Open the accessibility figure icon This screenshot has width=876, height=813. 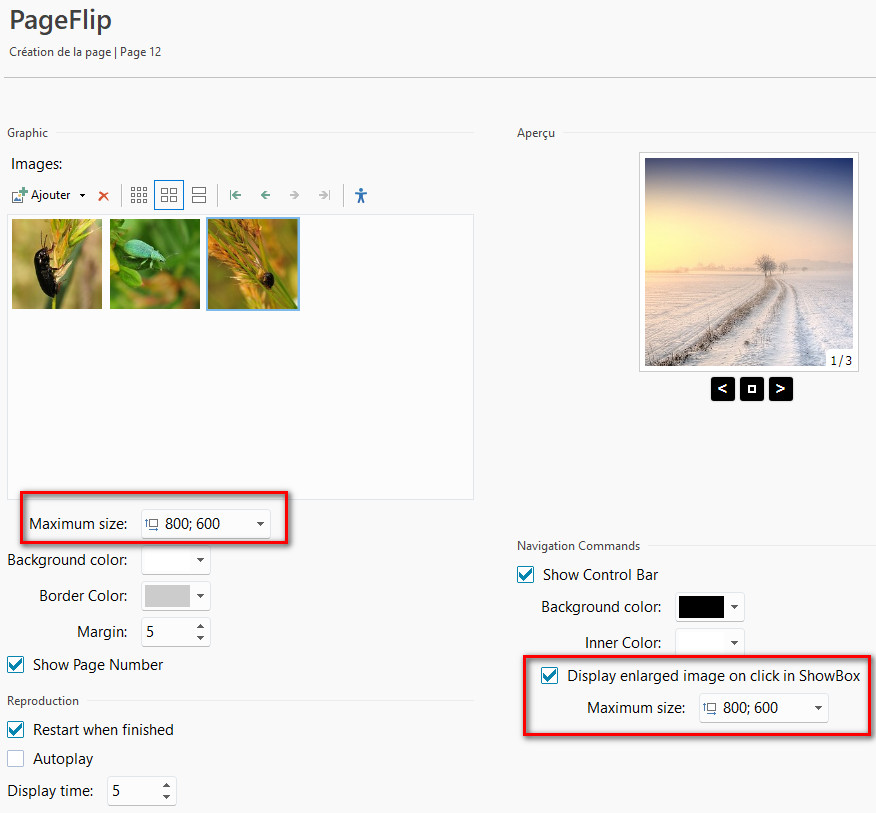[x=361, y=195]
